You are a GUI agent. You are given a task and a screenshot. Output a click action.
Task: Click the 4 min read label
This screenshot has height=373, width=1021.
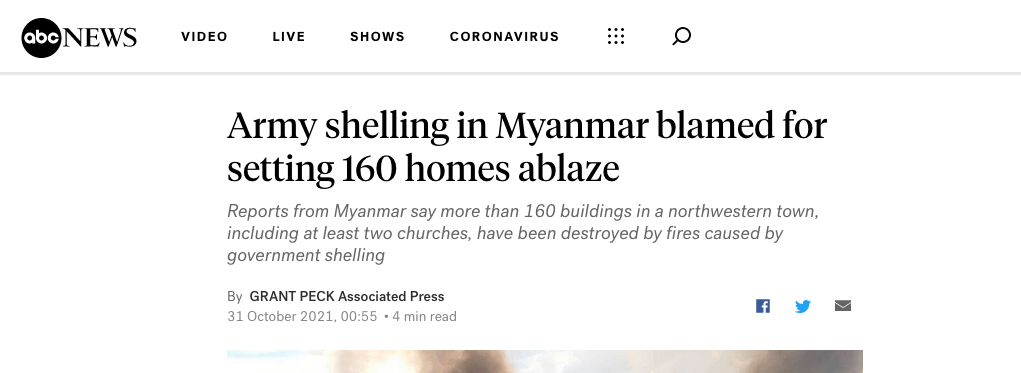425,317
